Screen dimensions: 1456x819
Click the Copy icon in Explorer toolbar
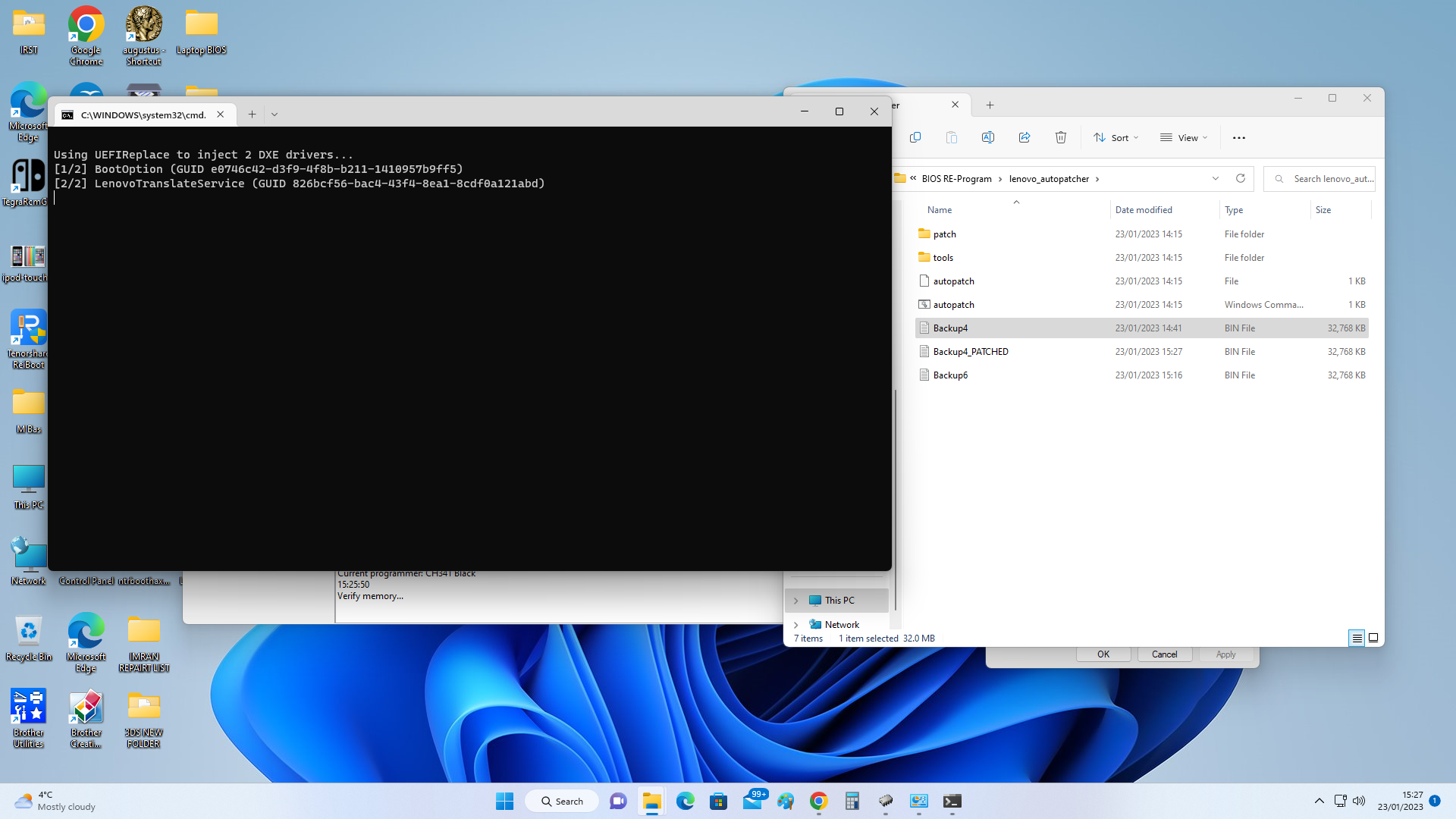point(915,137)
